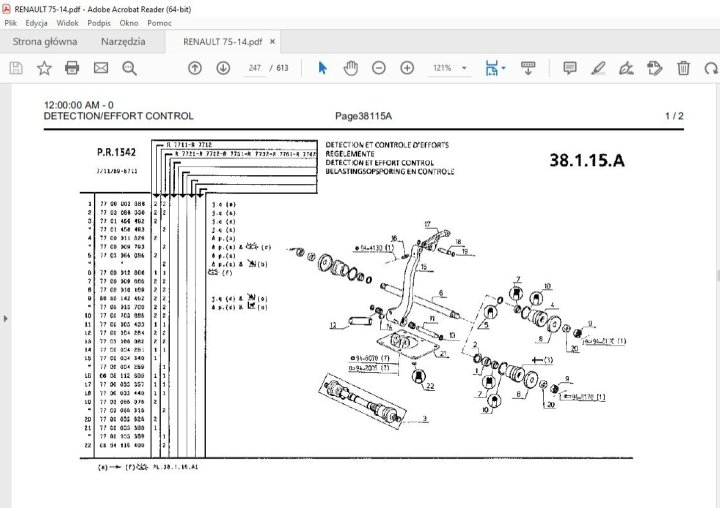Go to next page arrow
This screenshot has width=720, height=508.
(223, 68)
